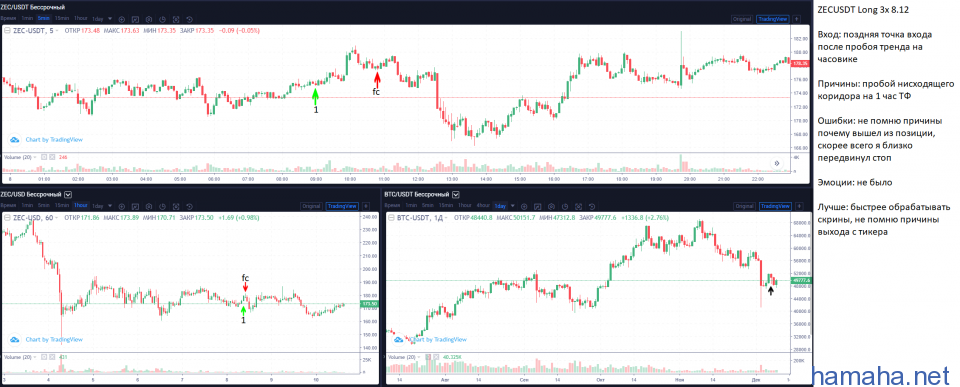Open symbol dropdown arrow after ZEC-USDT, 5

(56, 30)
